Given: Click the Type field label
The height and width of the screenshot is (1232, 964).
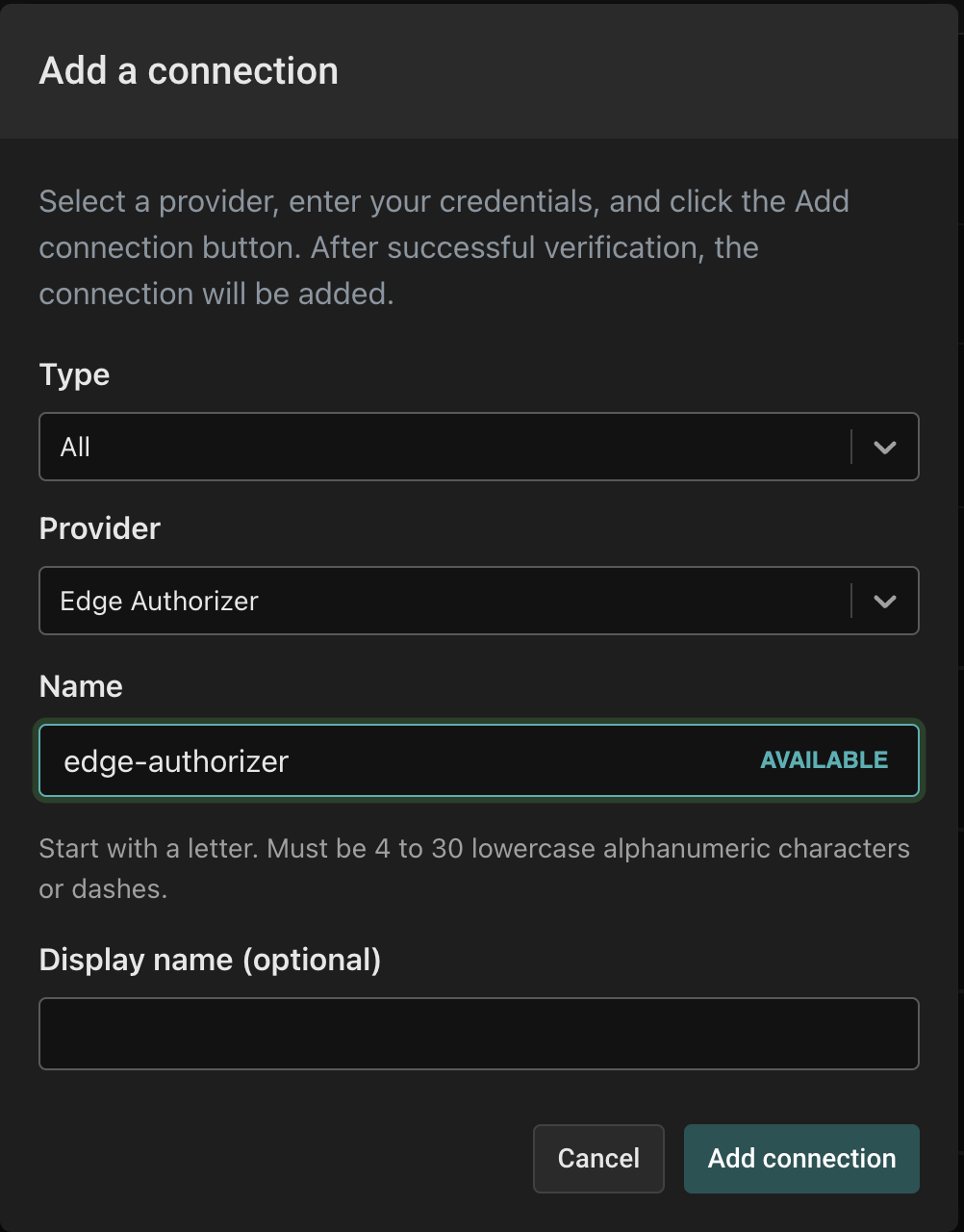Looking at the screenshot, I should [74, 374].
